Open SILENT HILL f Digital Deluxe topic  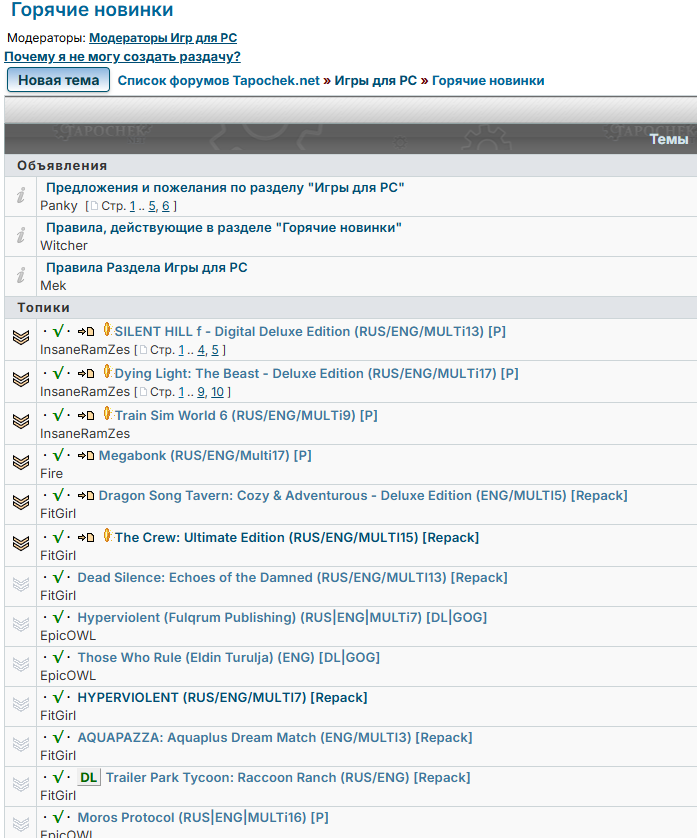pyautogui.click(x=310, y=331)
